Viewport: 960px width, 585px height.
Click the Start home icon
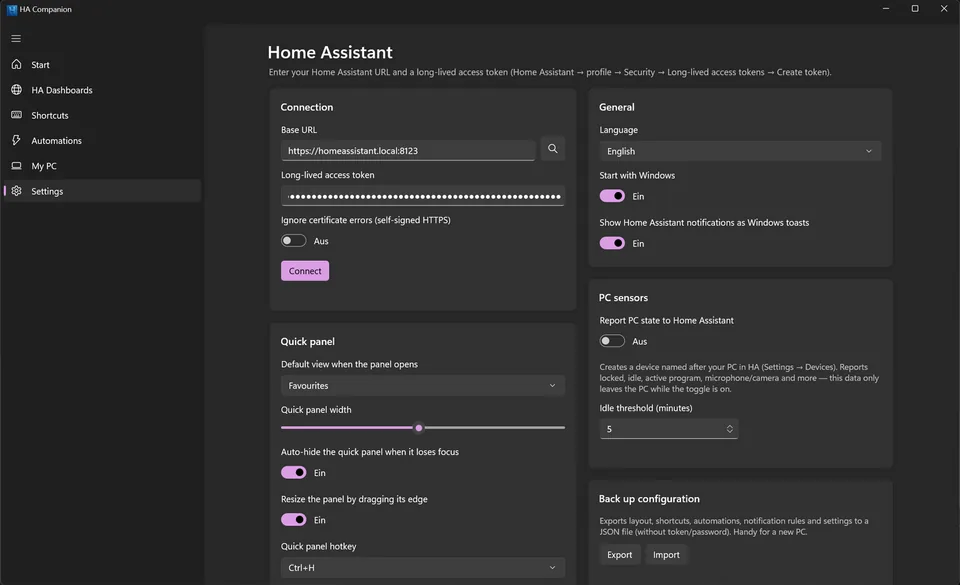pyautogui.click(x=17, y=64)
